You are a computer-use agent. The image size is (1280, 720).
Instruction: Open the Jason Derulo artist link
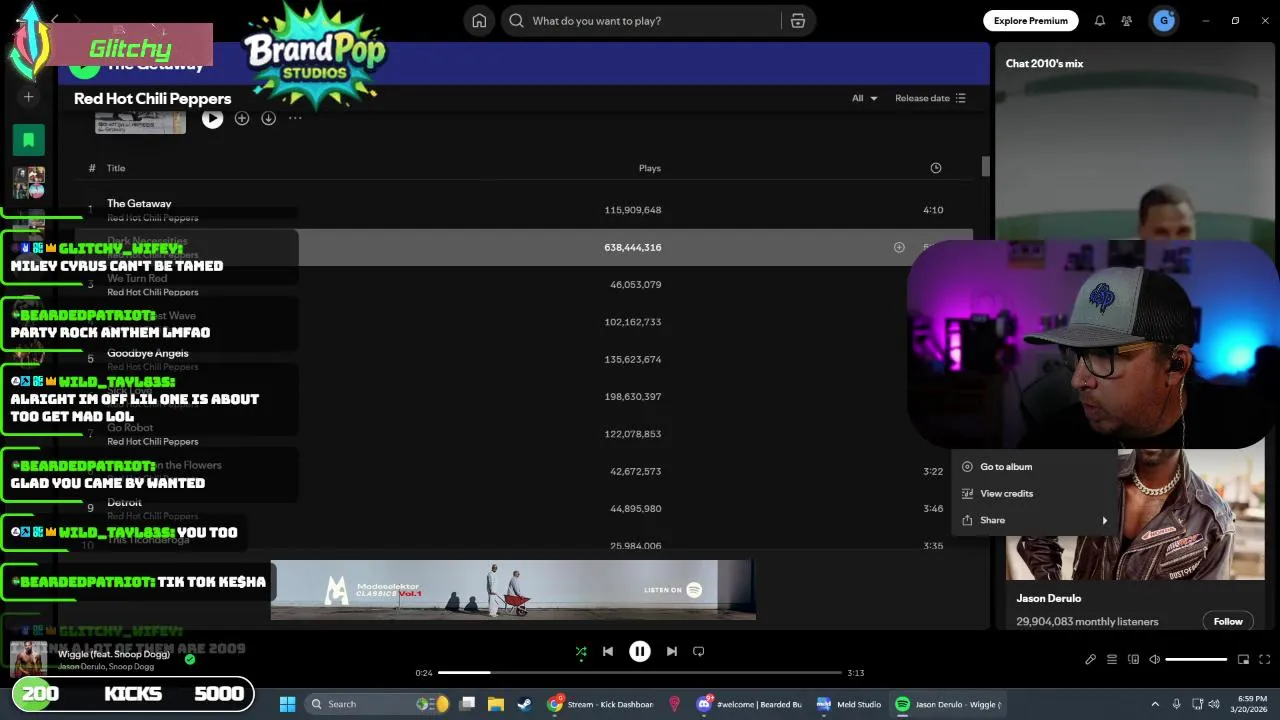(x=1048, y=598)
